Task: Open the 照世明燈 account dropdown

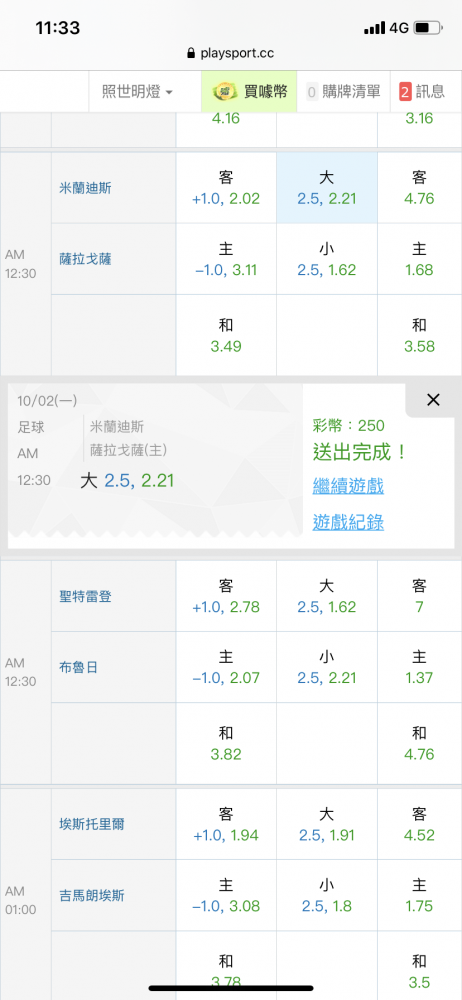Action: tap(137, 91)
